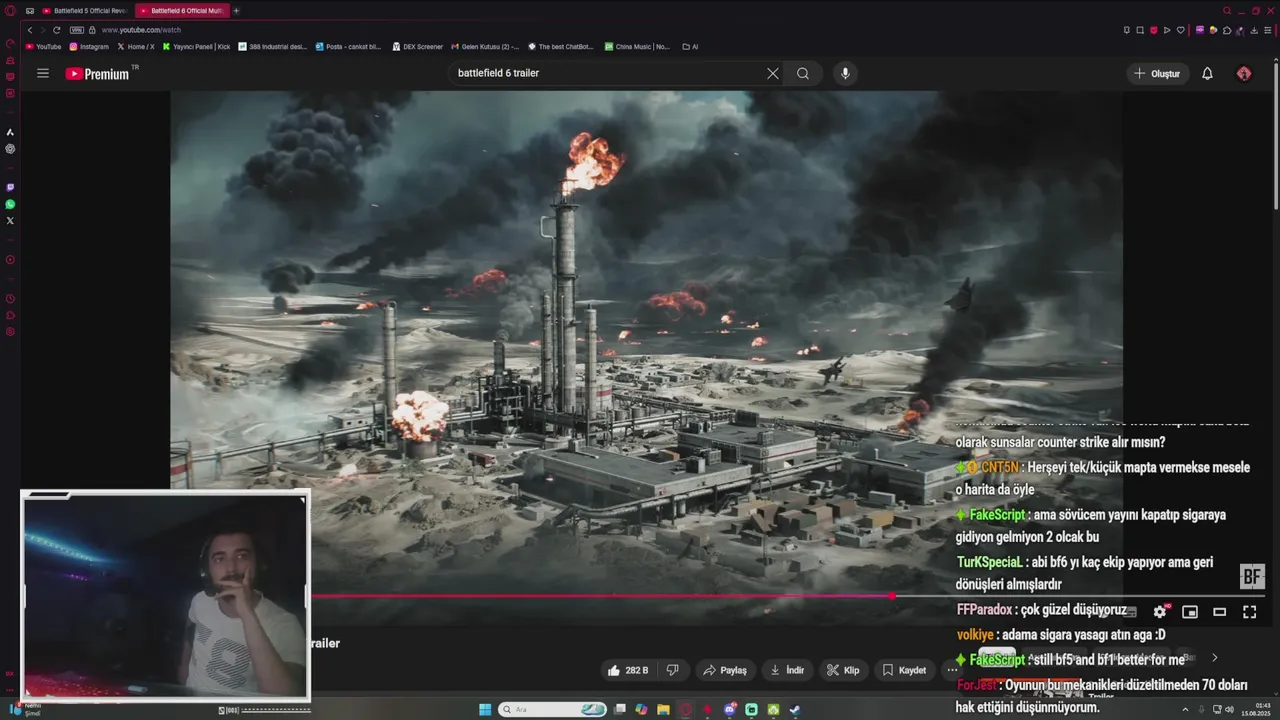Switch to theater mode icon
The height and width of the screenshot is (720, 1280).
tap(1220, 612)
